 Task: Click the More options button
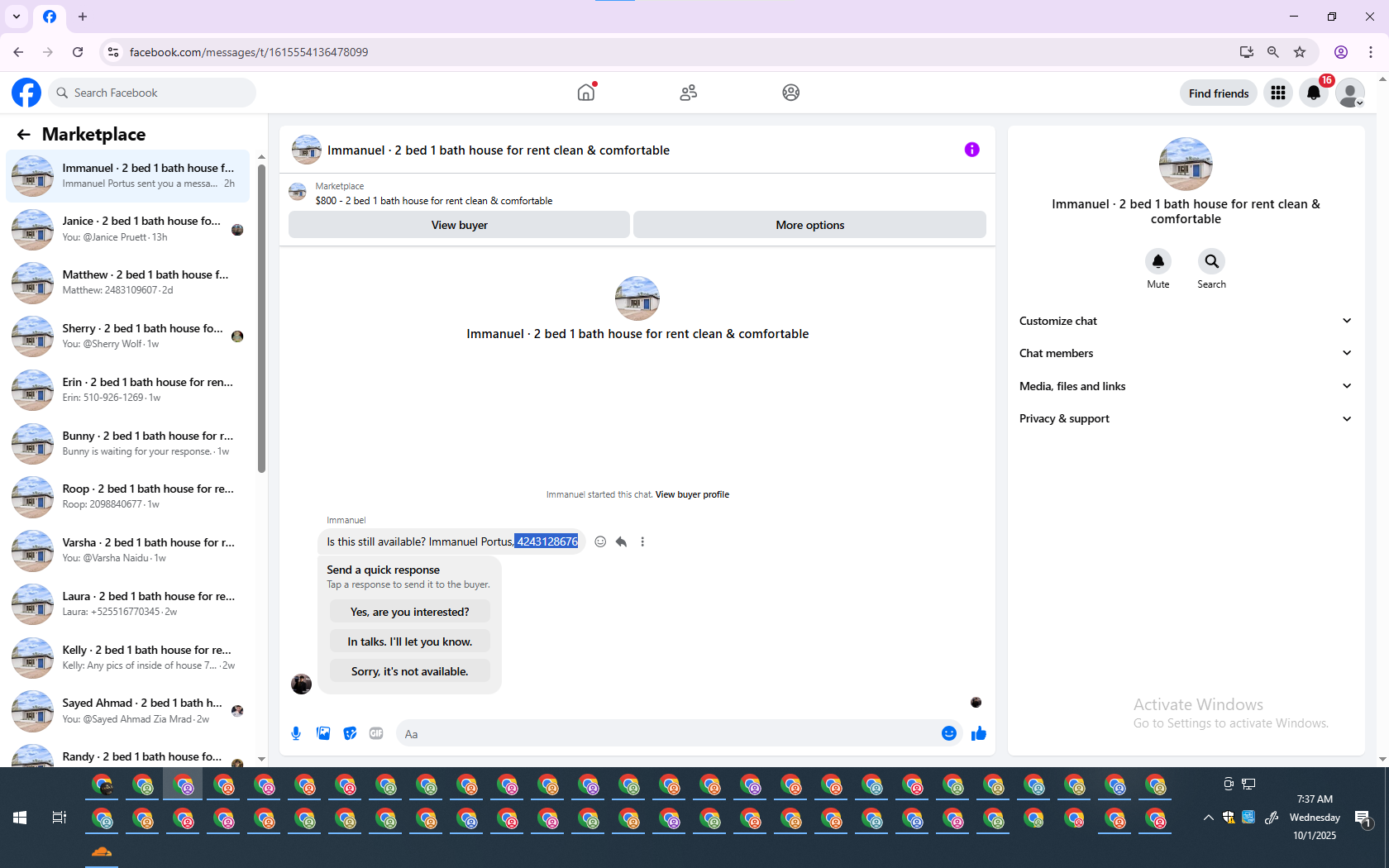coord(809,225)
